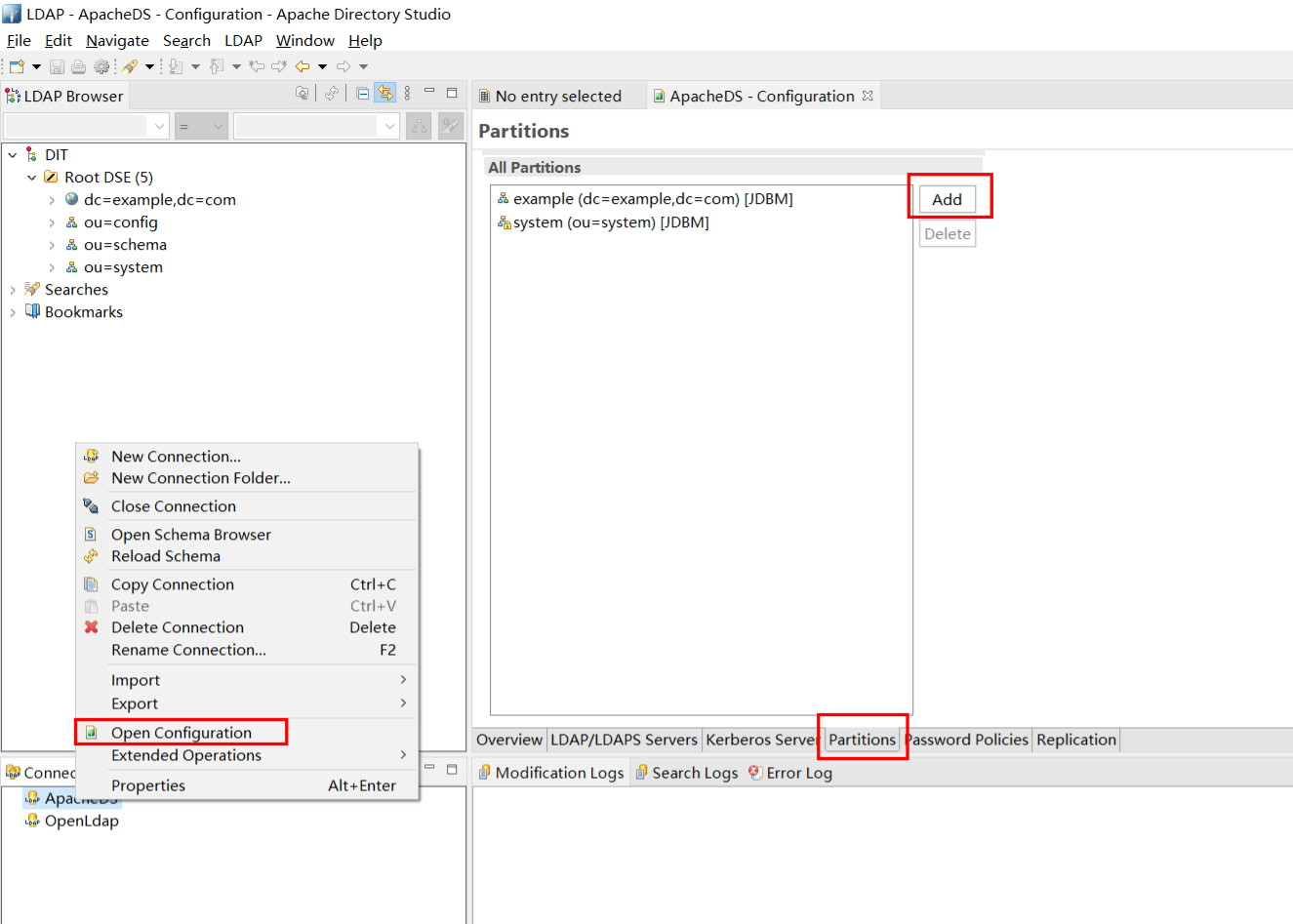Switch to the Partitions tab
This screenshot has height=924, width=1293.
(862, 740)
